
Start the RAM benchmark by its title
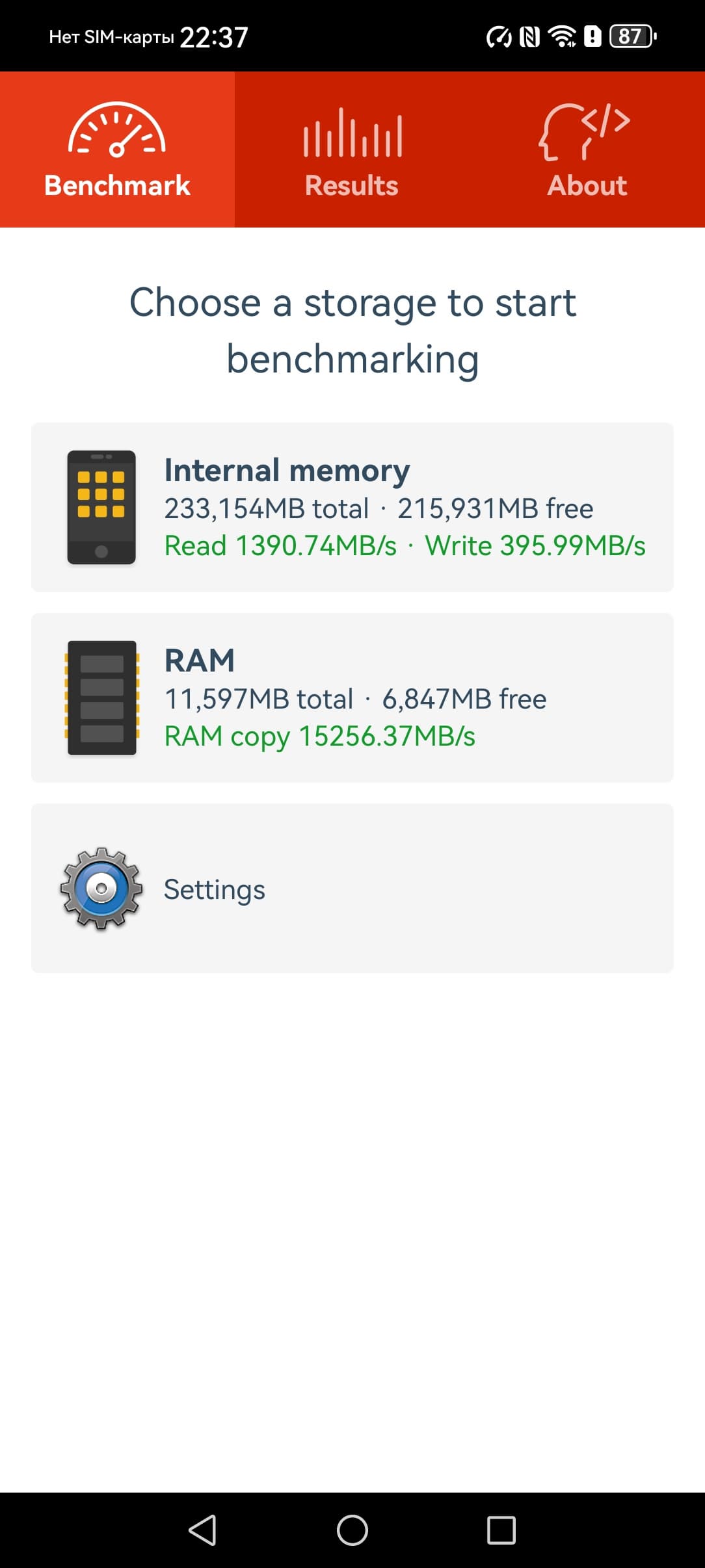tap(200, 660)
